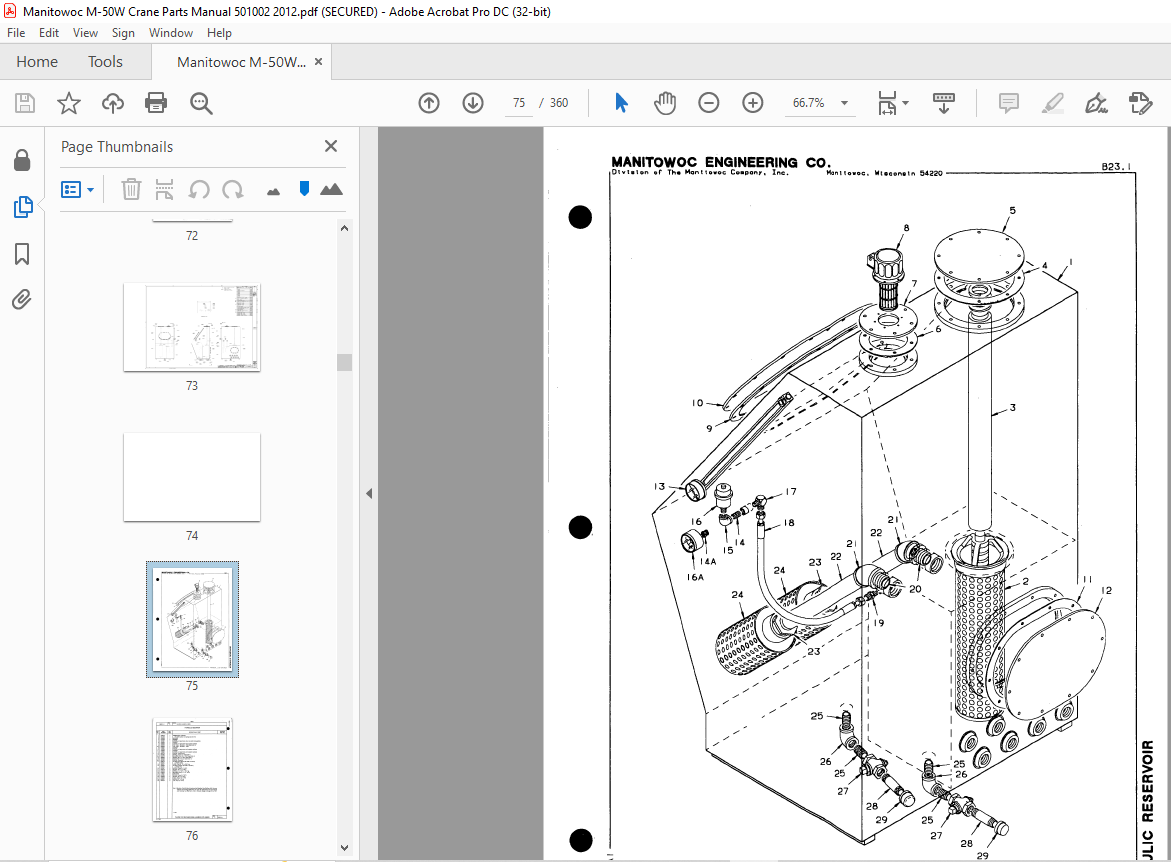The width and height of the screenshot is (1171, 862).
Task: Open the Edit menu
Action: coord(49,33)
